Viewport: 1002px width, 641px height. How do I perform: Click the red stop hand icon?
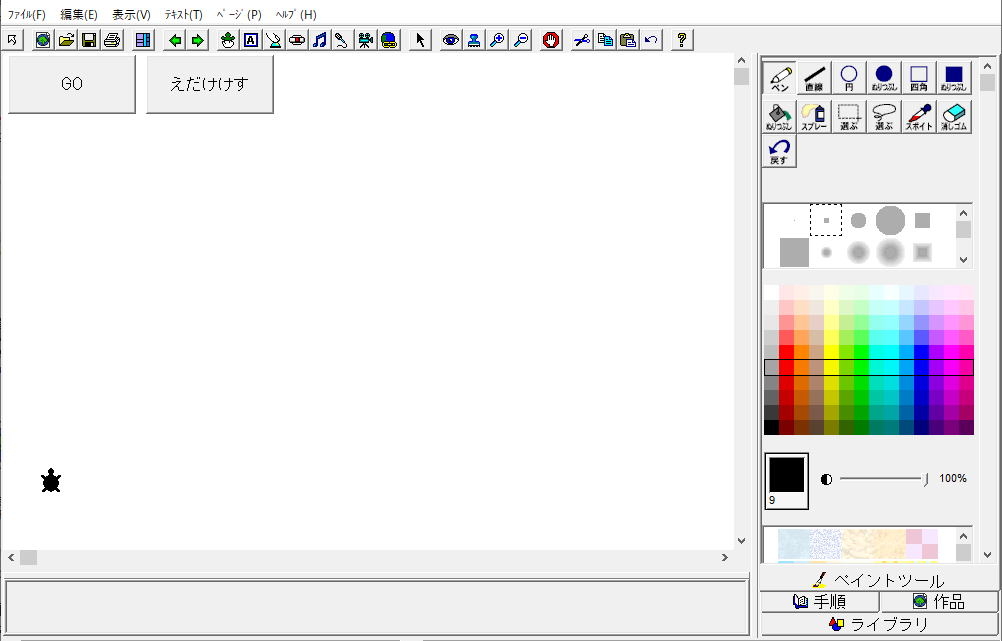[551, 40]
